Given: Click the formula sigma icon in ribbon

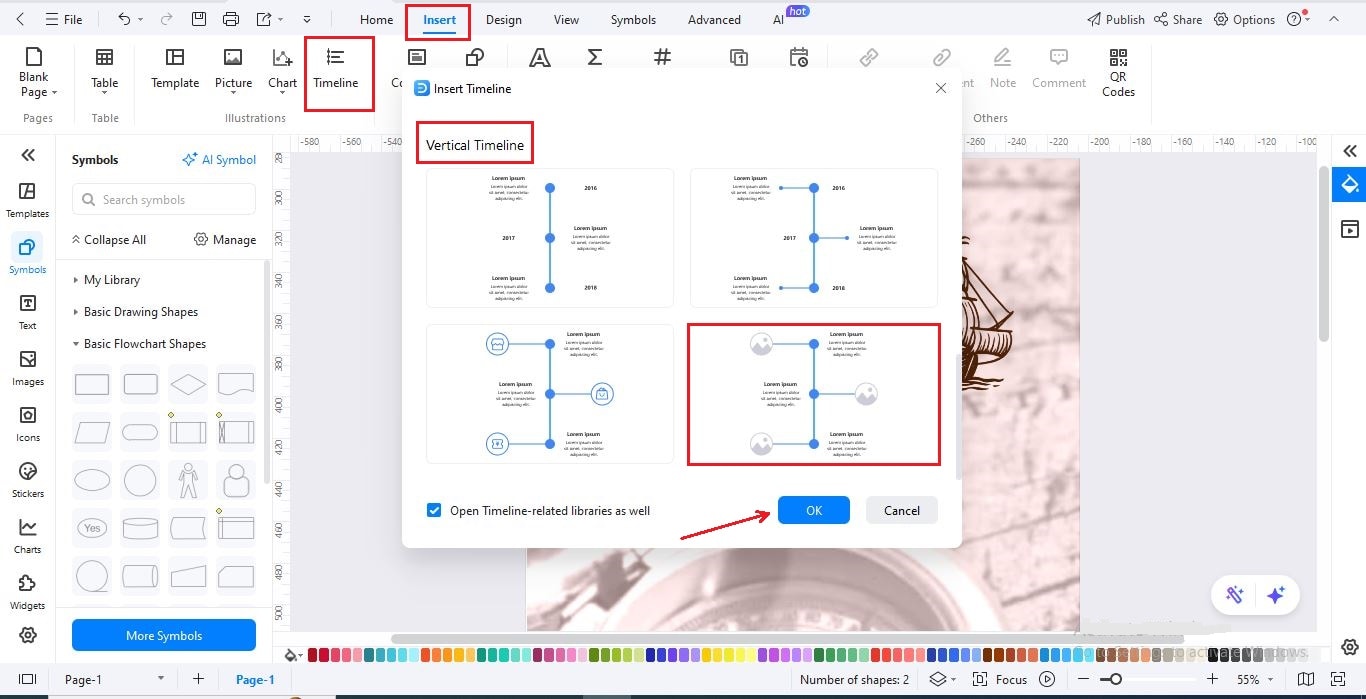Looking at the screenshot, I should click(x=595, y=58).
